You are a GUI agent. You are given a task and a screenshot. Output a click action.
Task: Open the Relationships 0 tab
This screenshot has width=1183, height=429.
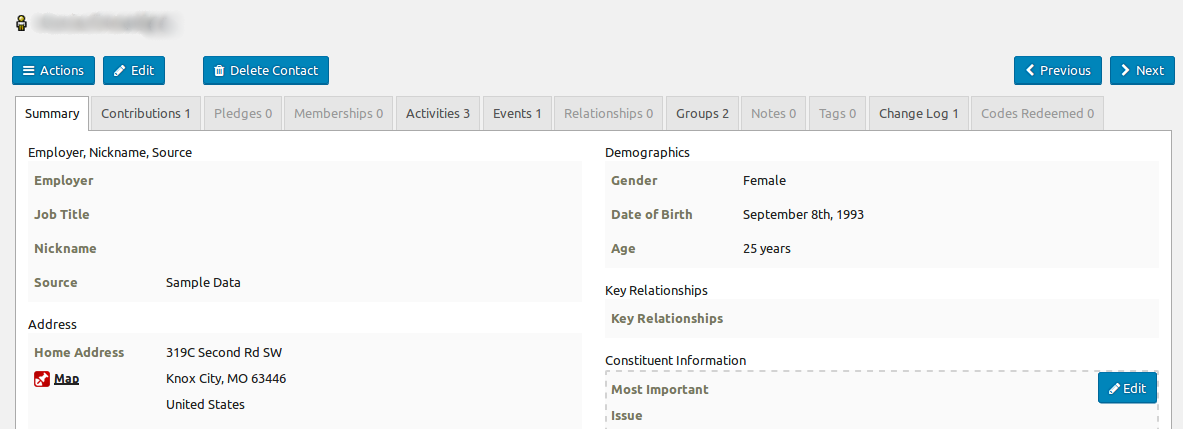pyautogui.click(x=608, y=113)
